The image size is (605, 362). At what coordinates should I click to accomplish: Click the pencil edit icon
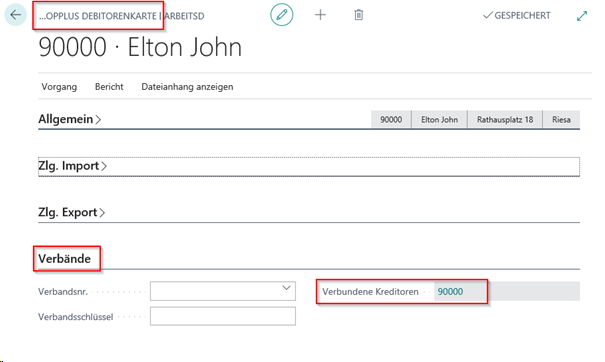pyautogui.click(x=282, y=15)
